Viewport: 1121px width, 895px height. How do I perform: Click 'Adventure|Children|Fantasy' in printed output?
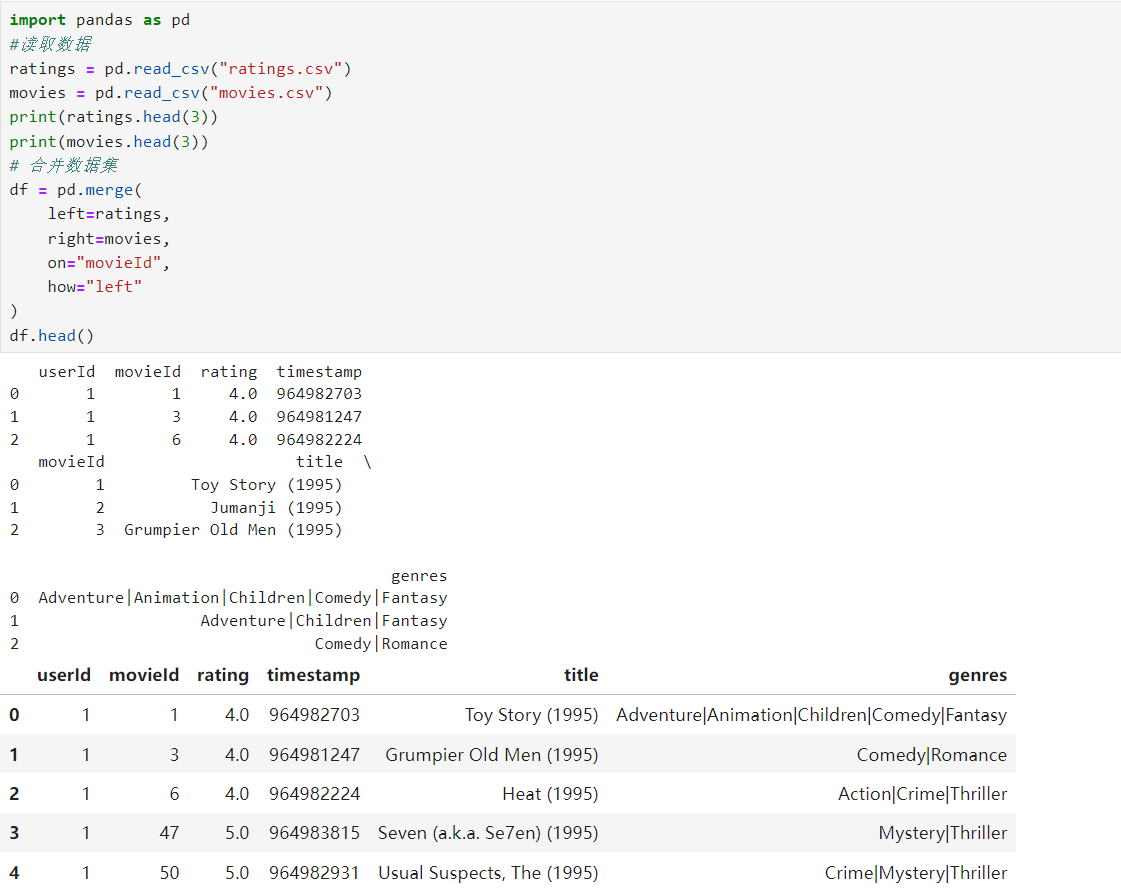coord(324,621)
